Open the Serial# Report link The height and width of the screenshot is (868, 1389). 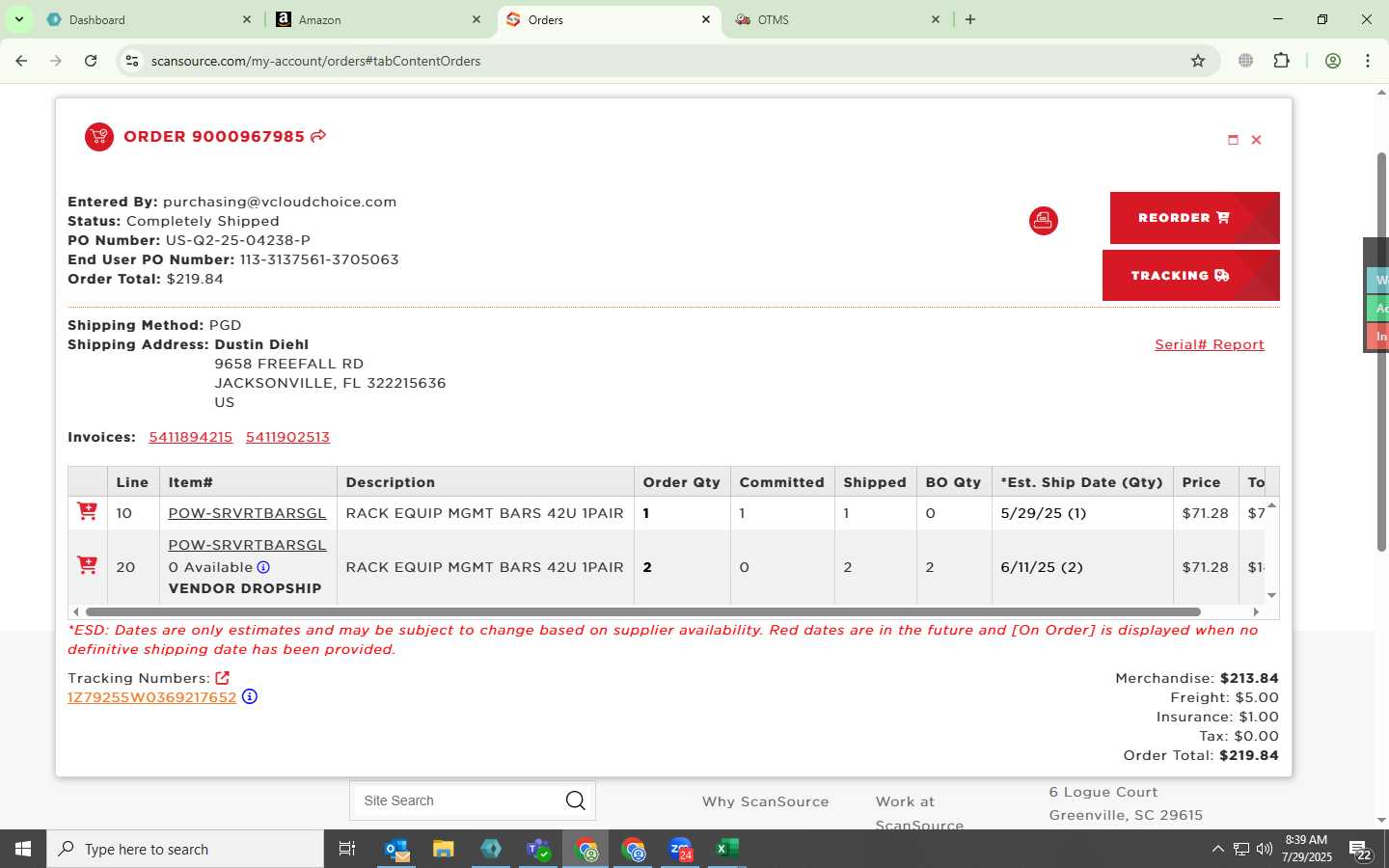1209,344
